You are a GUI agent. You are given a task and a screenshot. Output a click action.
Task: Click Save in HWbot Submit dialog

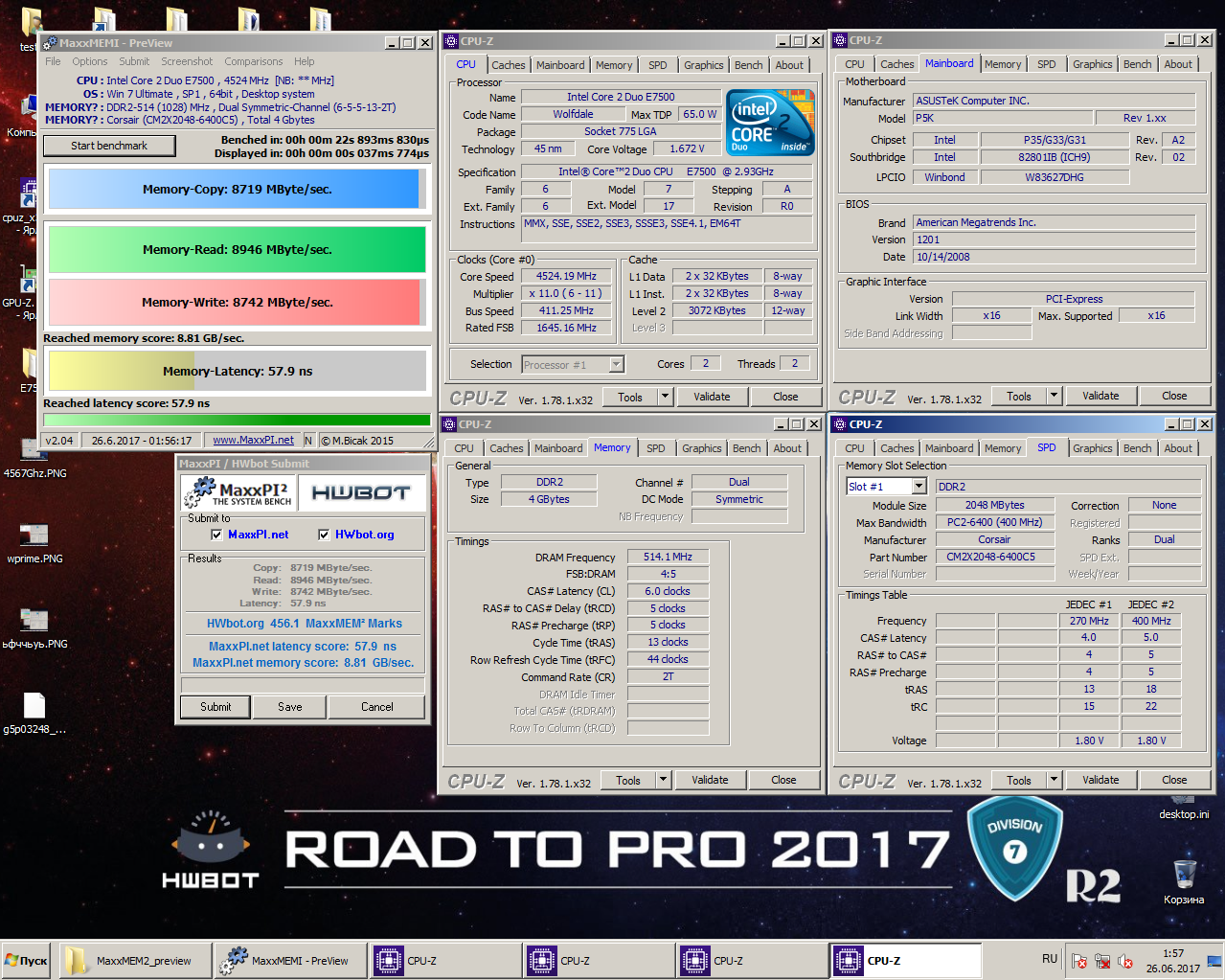pos(290,707)
